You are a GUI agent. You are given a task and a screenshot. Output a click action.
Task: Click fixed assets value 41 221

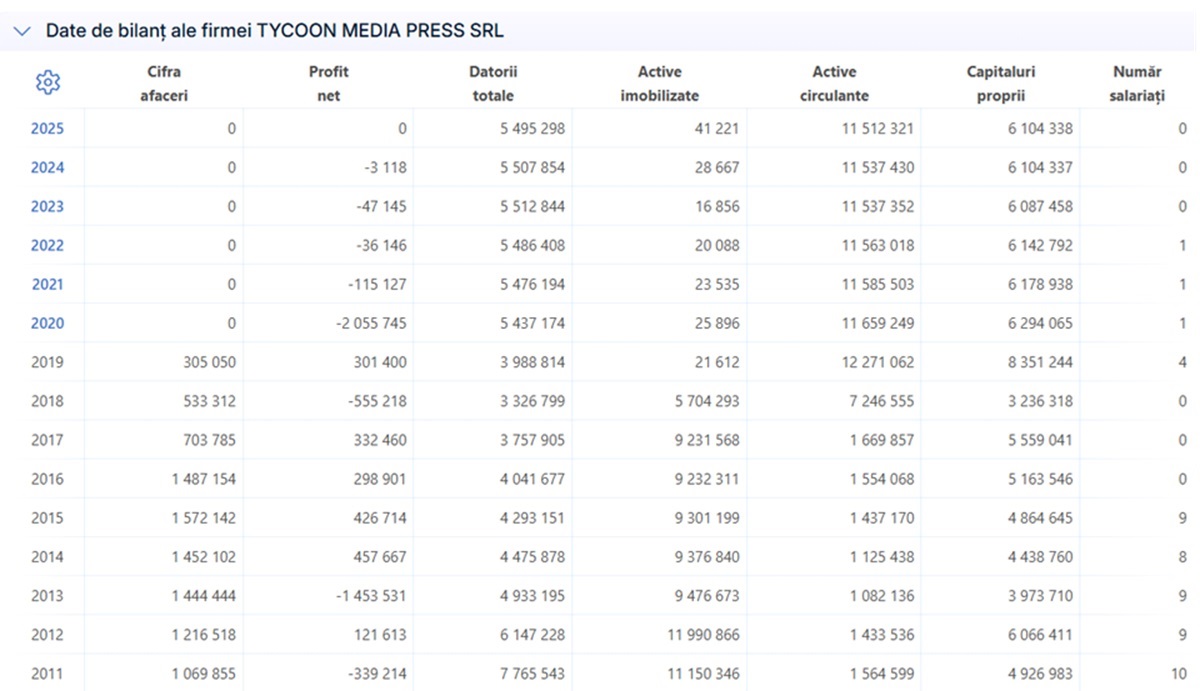pyautogui.click(x=716, y=128)
